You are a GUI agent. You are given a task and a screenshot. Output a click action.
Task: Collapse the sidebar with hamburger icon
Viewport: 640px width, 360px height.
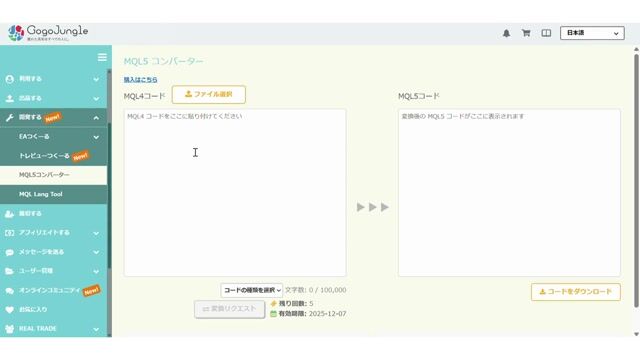tap(102, 58)
